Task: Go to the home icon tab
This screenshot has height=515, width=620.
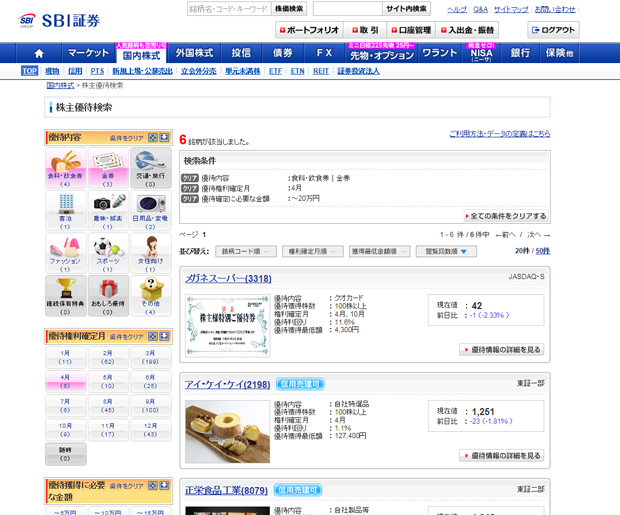Action: (39, 53)
